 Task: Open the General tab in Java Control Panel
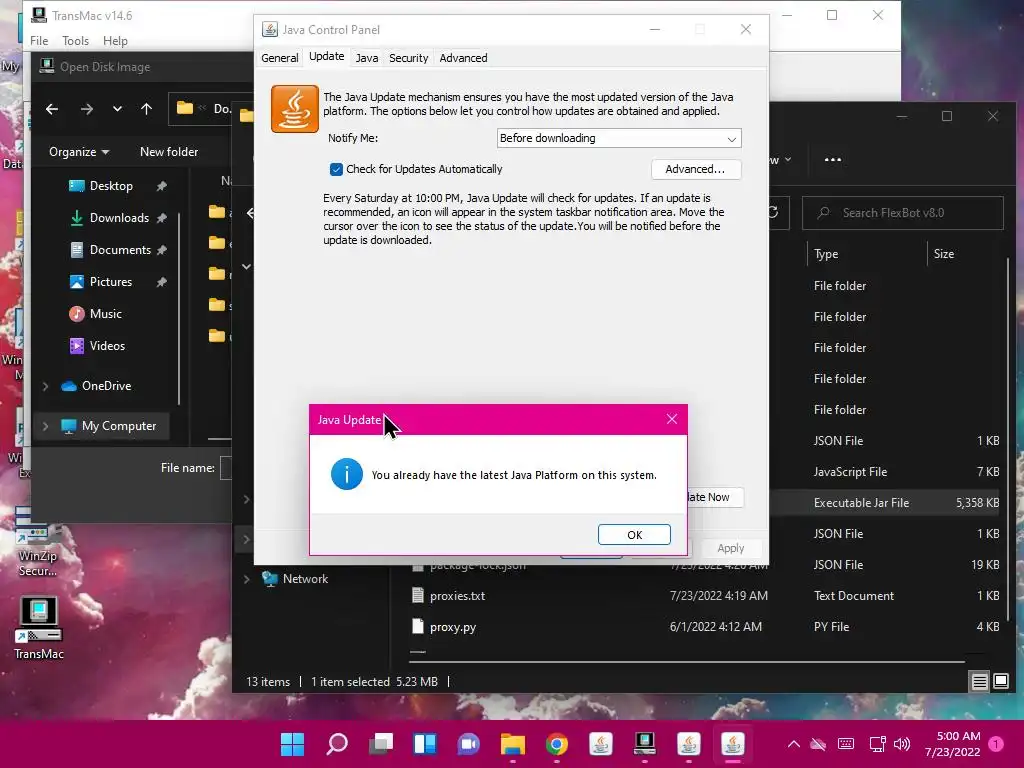[280, 57]
